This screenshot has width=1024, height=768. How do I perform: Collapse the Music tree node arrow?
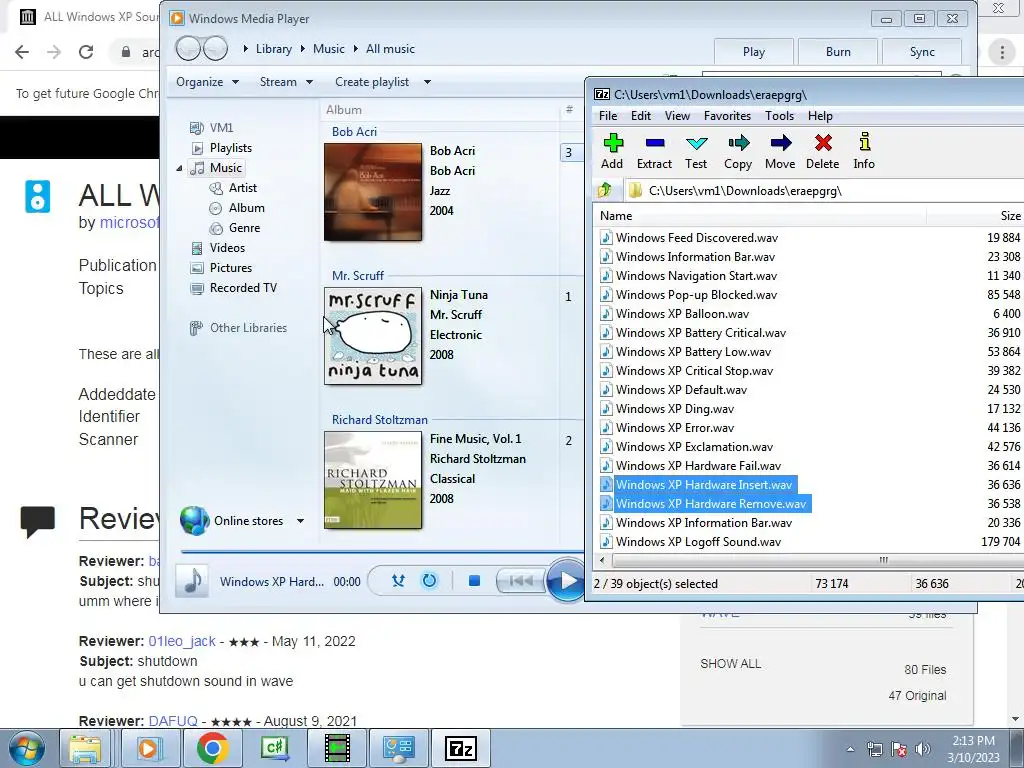[179, 168]
